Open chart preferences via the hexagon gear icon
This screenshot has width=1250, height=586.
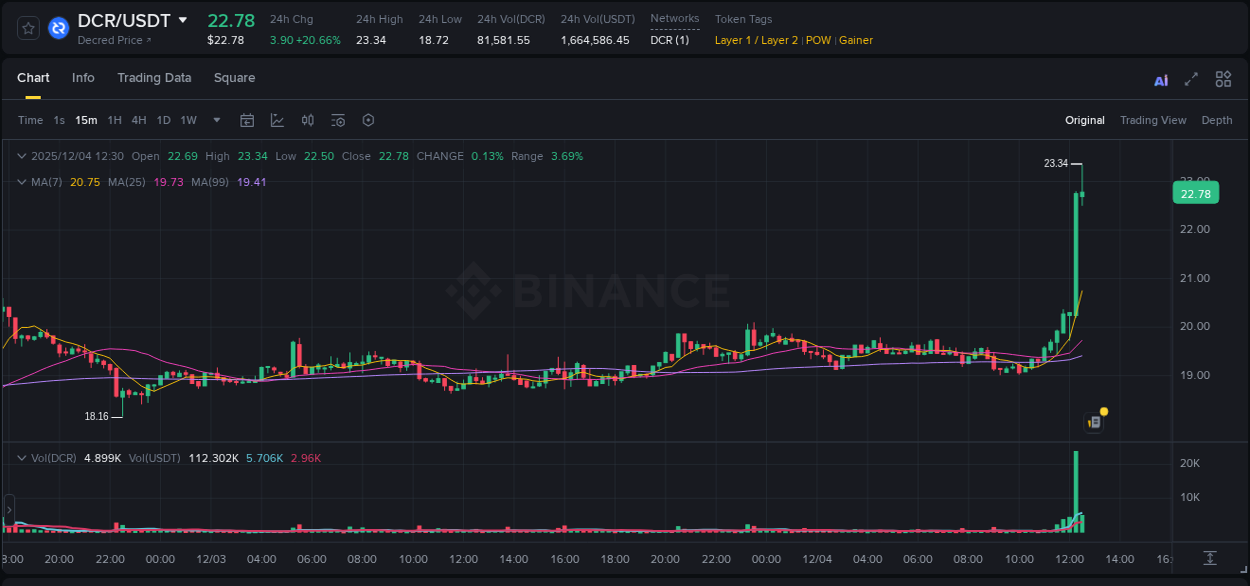367,119
